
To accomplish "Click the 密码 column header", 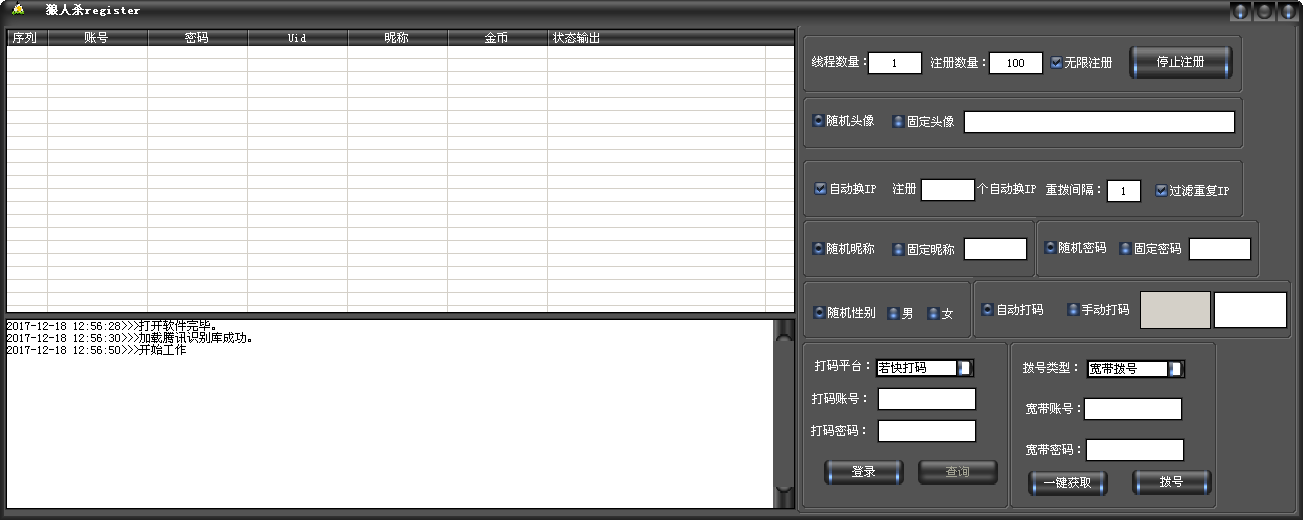I will [197, 38].
